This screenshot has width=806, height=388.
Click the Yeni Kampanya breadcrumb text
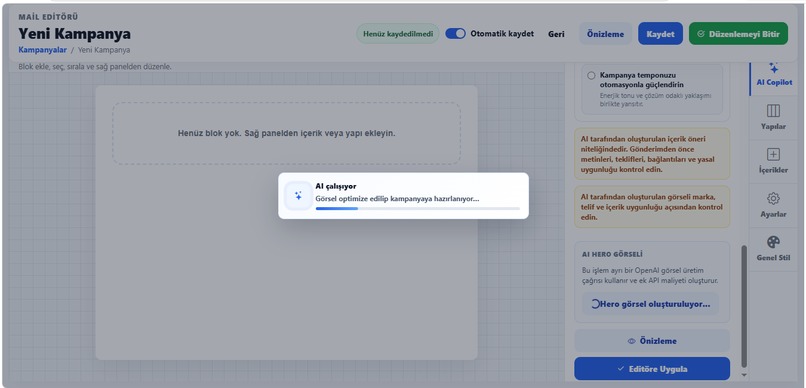104,50
